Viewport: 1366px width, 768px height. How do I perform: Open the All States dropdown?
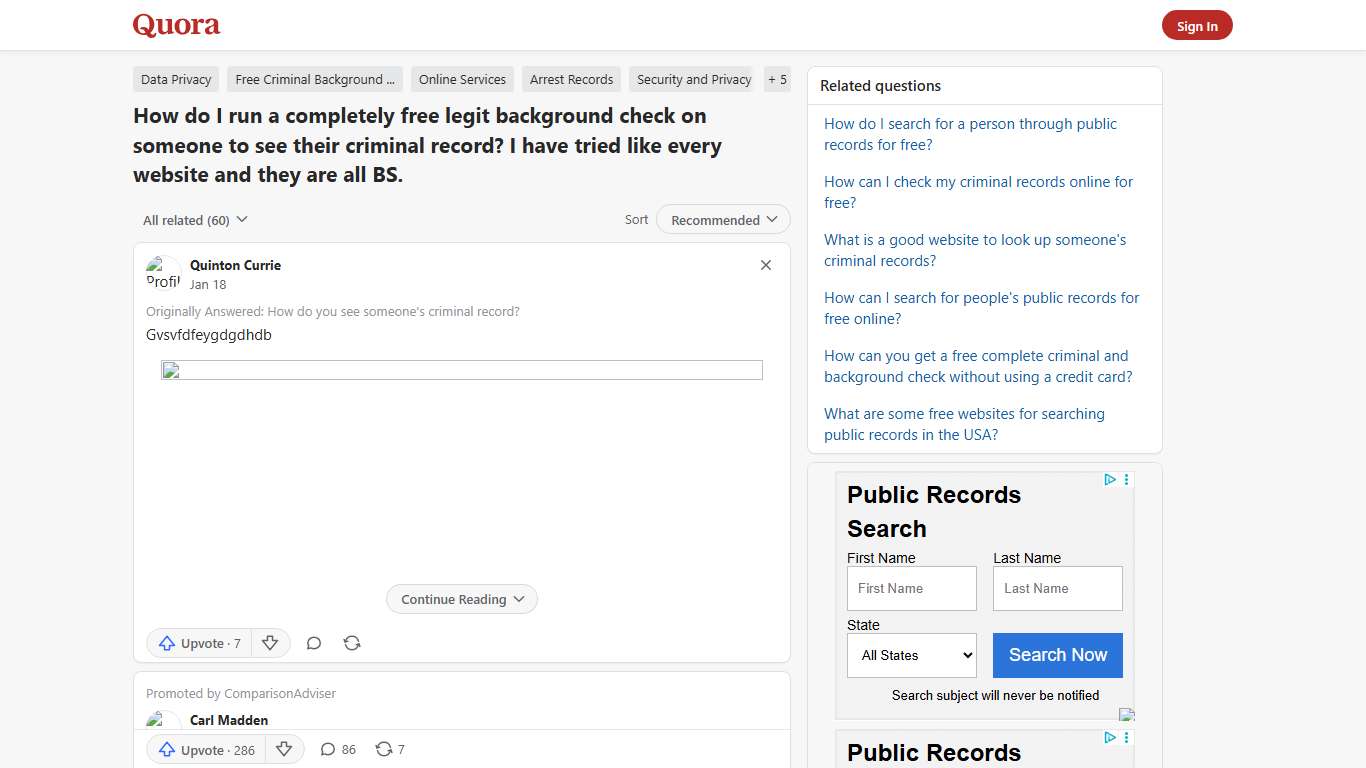pyautogui.click(x=910, y=655)
